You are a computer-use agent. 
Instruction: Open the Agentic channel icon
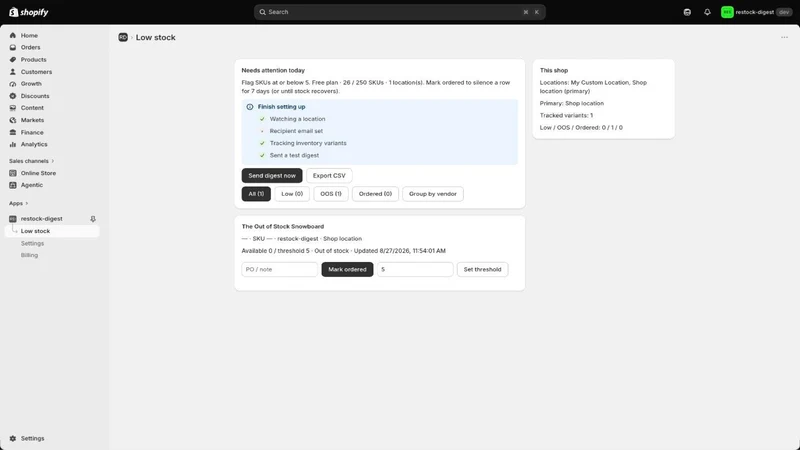pyautogui.click(x=13, y=185)
